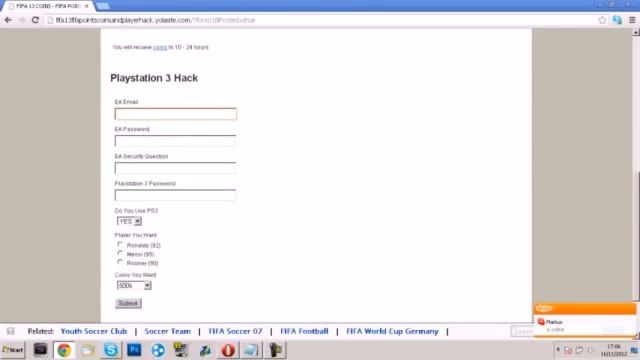Open the network tray icon
The width and height of the screenshot is (640, 360).
click(579, 350)
